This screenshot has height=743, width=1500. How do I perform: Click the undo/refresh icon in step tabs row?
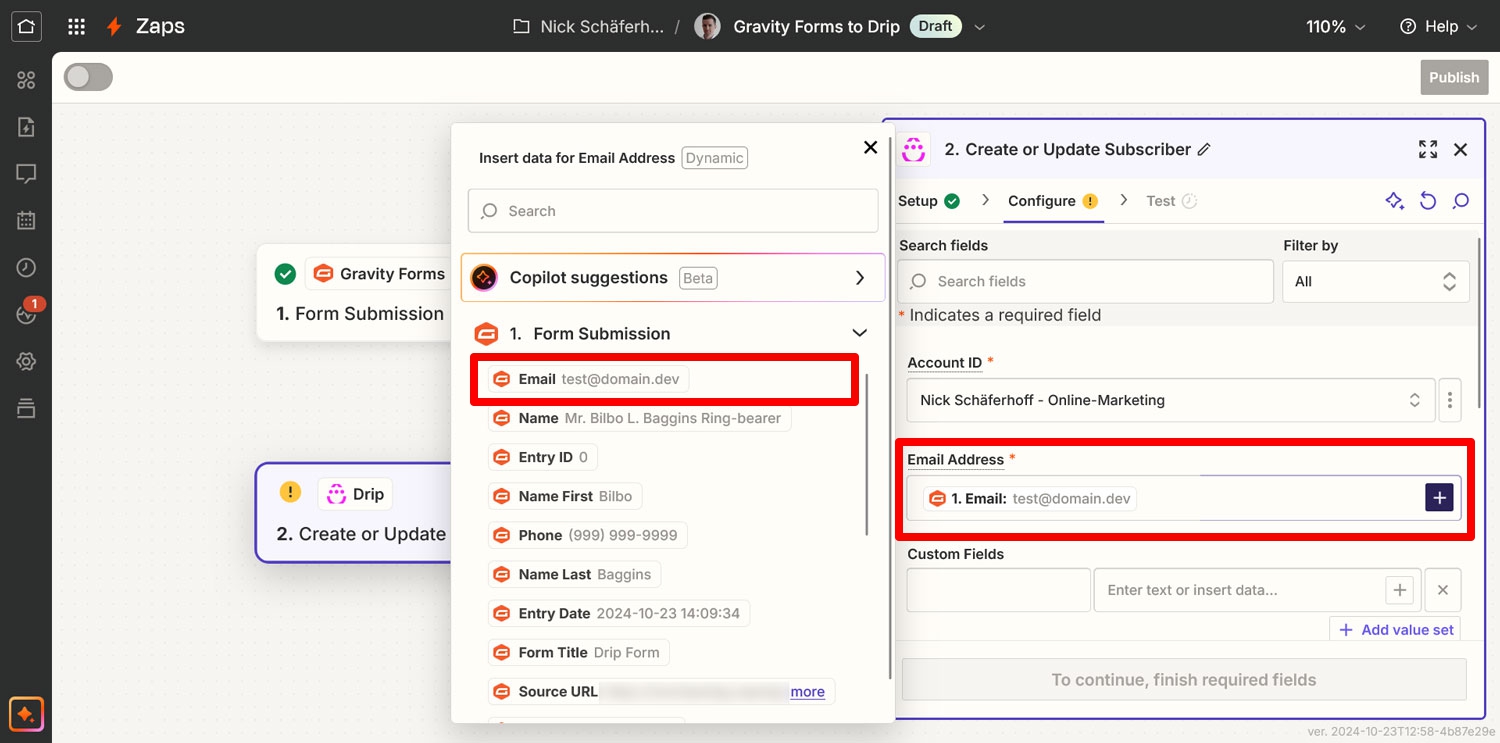[1428, 201]
